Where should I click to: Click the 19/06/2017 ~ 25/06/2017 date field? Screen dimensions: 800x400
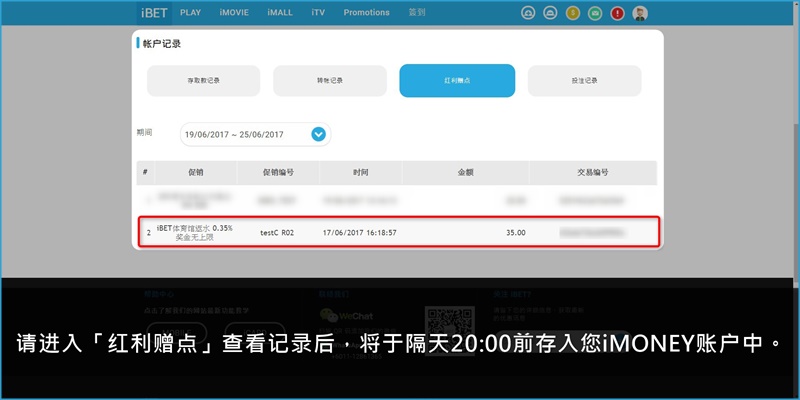(x=255, y=135)
